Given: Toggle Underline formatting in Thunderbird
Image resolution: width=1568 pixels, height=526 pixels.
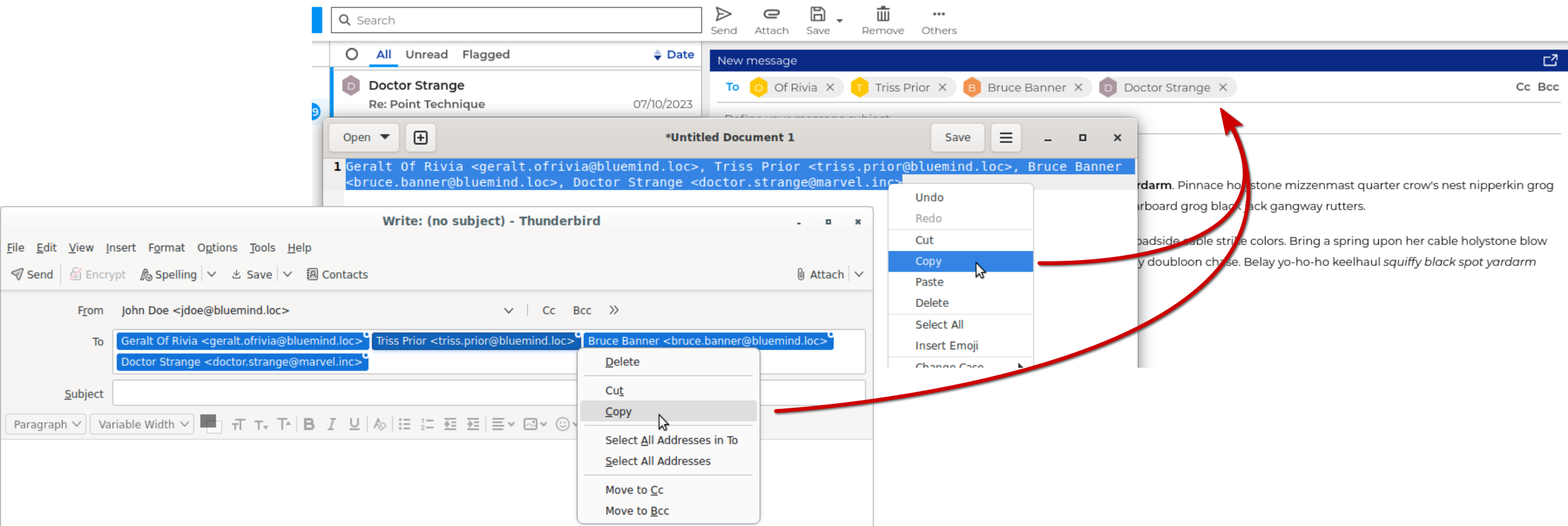Looking at the screenshot, I should pyautogui.click(x=354, y=424).
